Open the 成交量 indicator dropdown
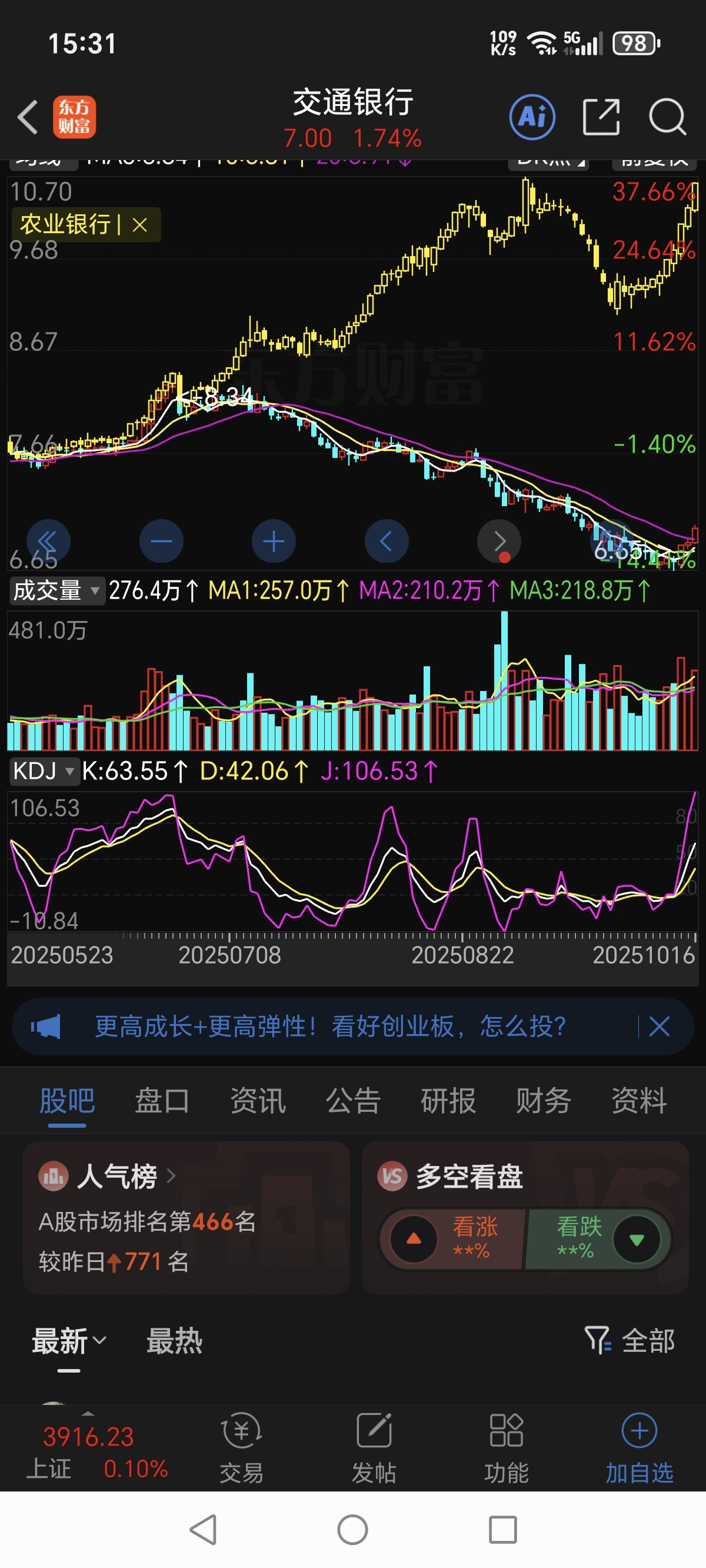The height and width of the screenshot is (1568, 706). pyautogui.click(x=56, y=590)
